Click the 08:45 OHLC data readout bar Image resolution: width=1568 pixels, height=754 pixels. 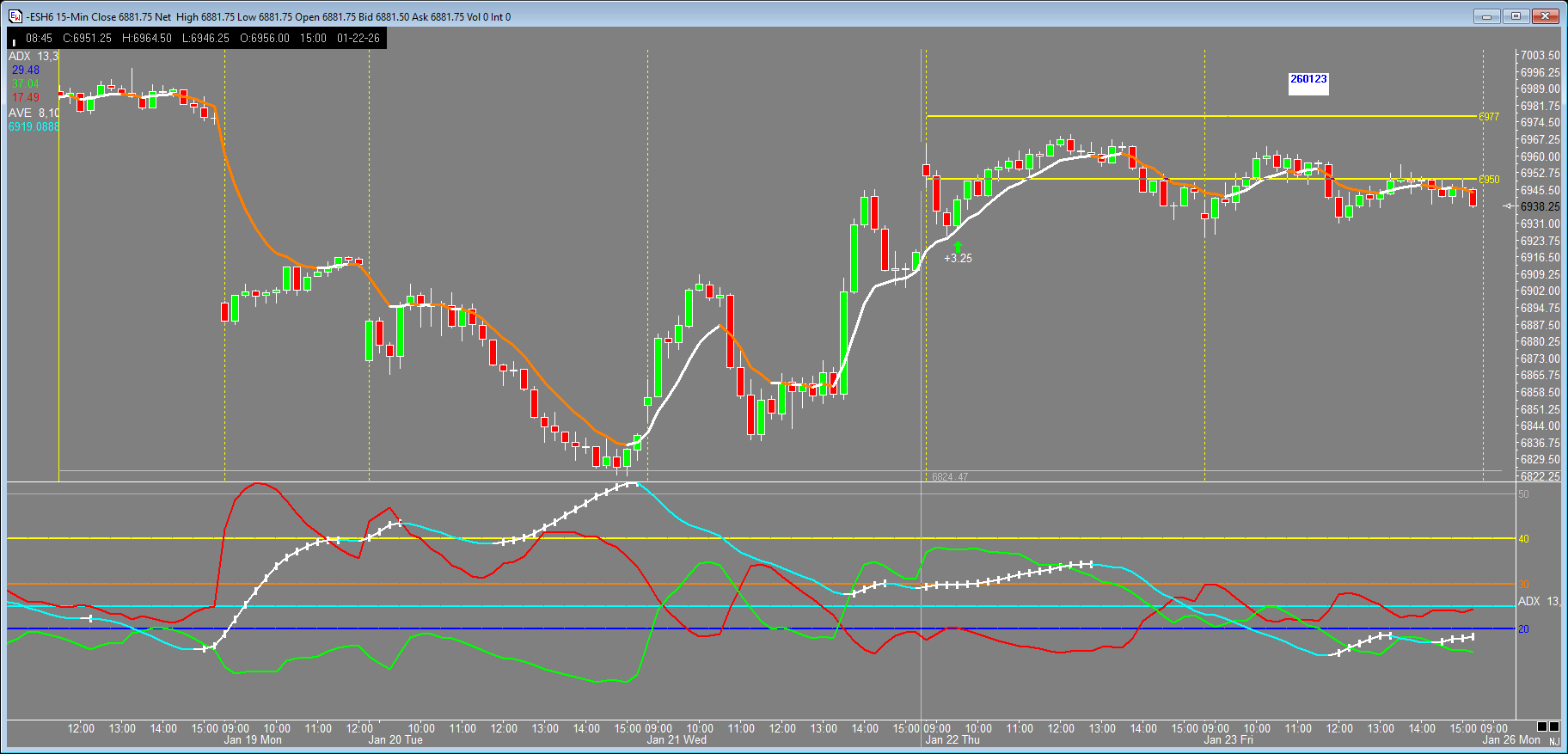pos(197,38)
